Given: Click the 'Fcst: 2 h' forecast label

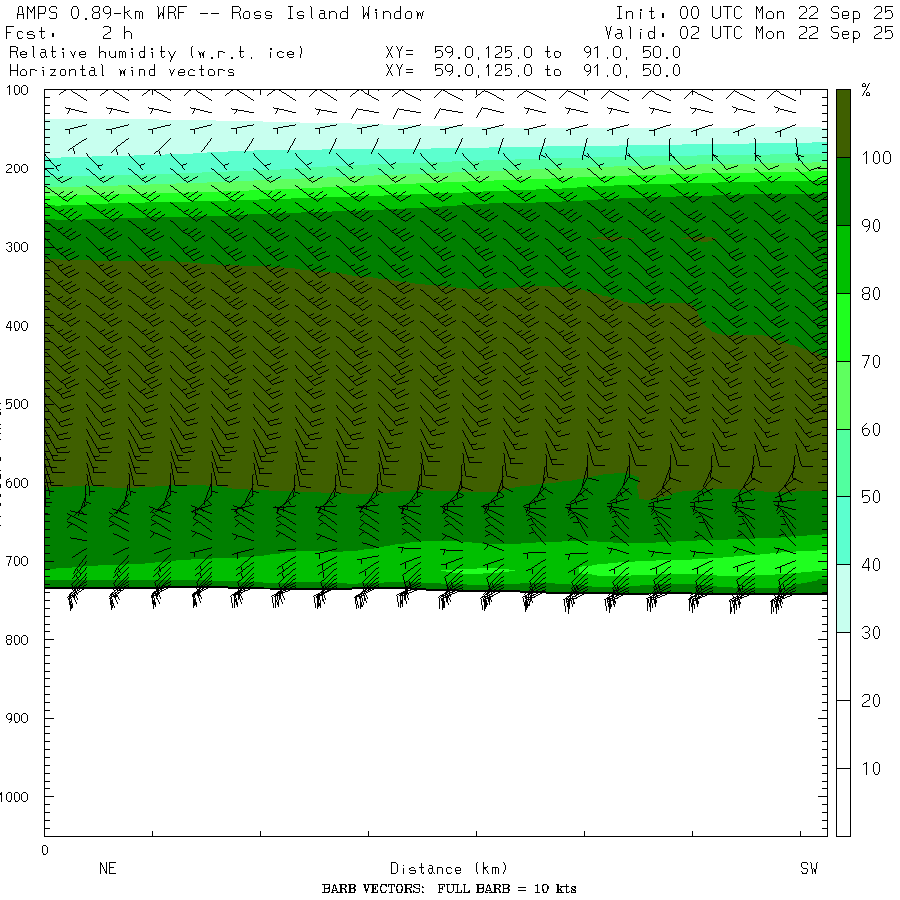Looking at the screenshot, I should pyautogui.click(x=69, y=33).
